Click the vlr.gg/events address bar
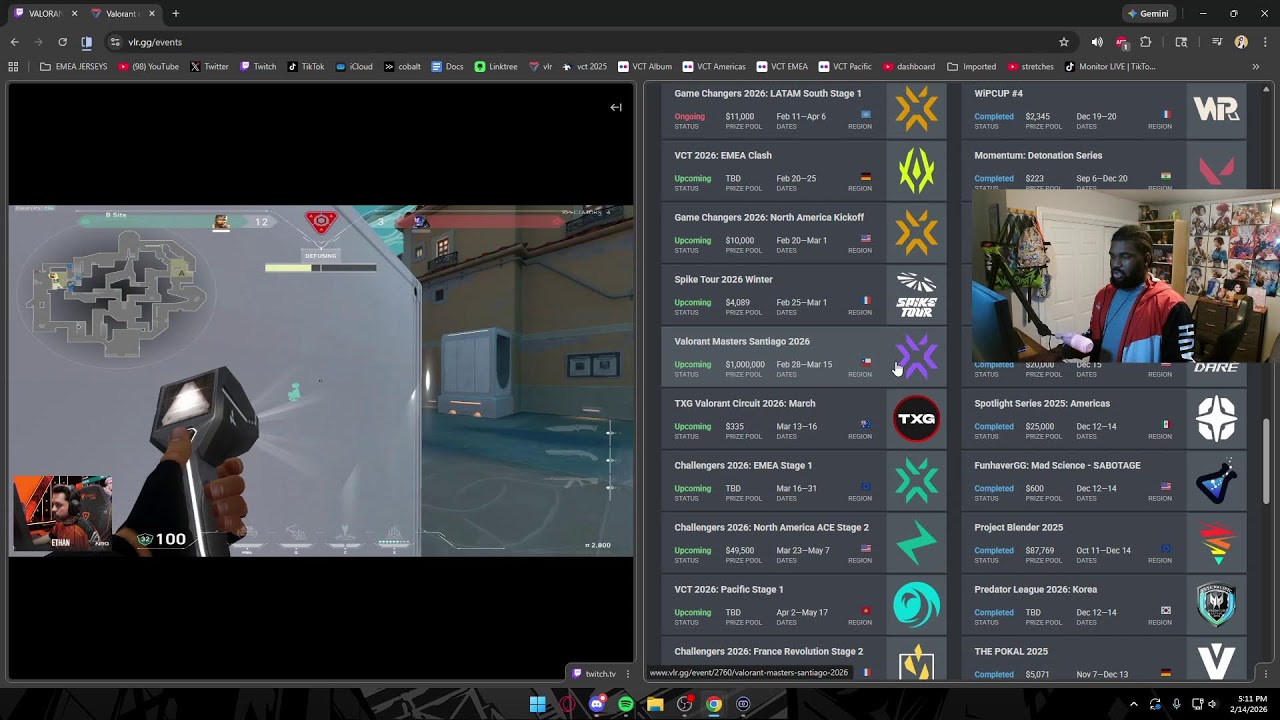Screen dimensions: 1280x720 580,42
